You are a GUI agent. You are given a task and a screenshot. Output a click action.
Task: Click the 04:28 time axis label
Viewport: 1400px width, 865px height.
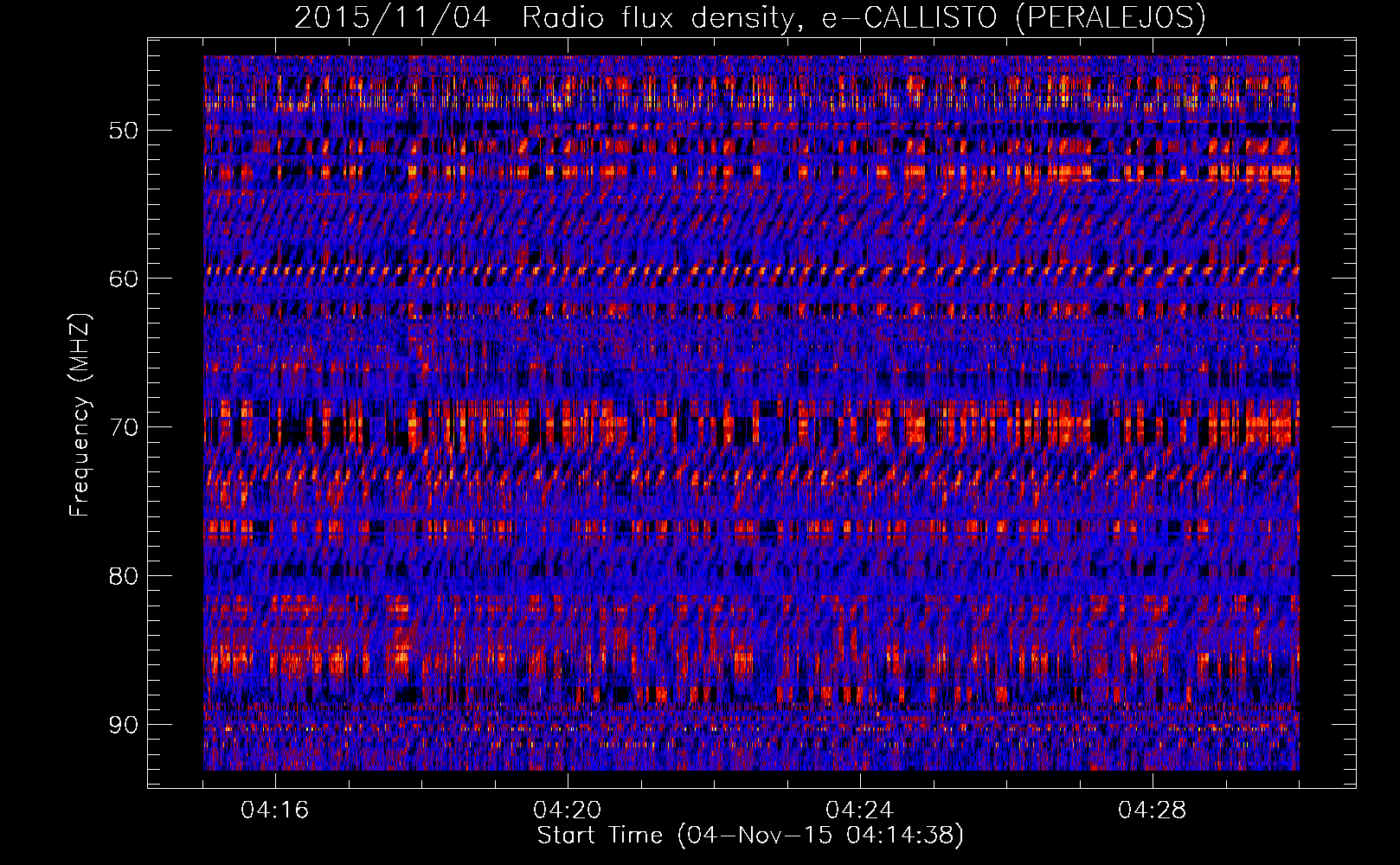1153,811
